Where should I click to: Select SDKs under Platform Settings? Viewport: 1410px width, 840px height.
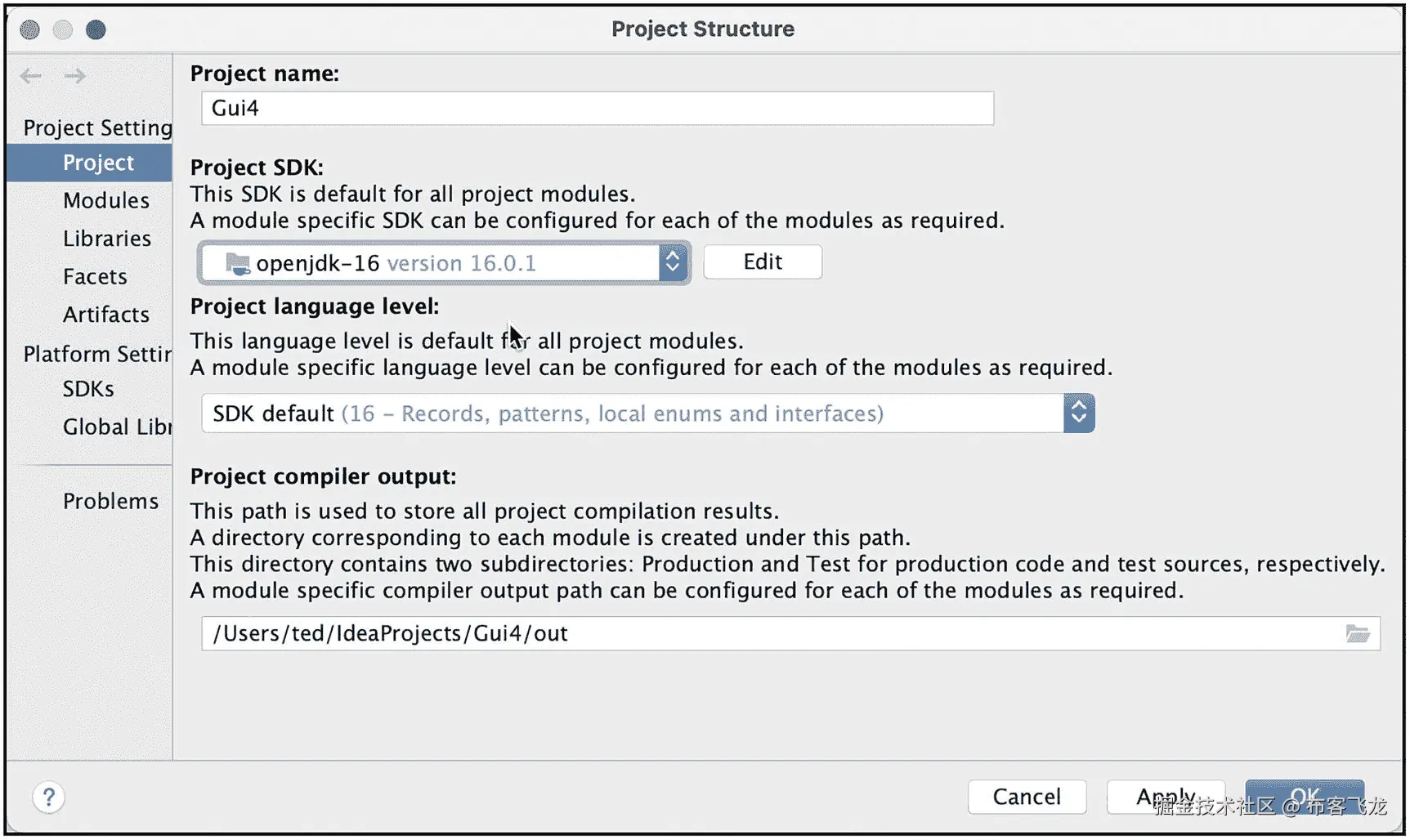[88, 389]
